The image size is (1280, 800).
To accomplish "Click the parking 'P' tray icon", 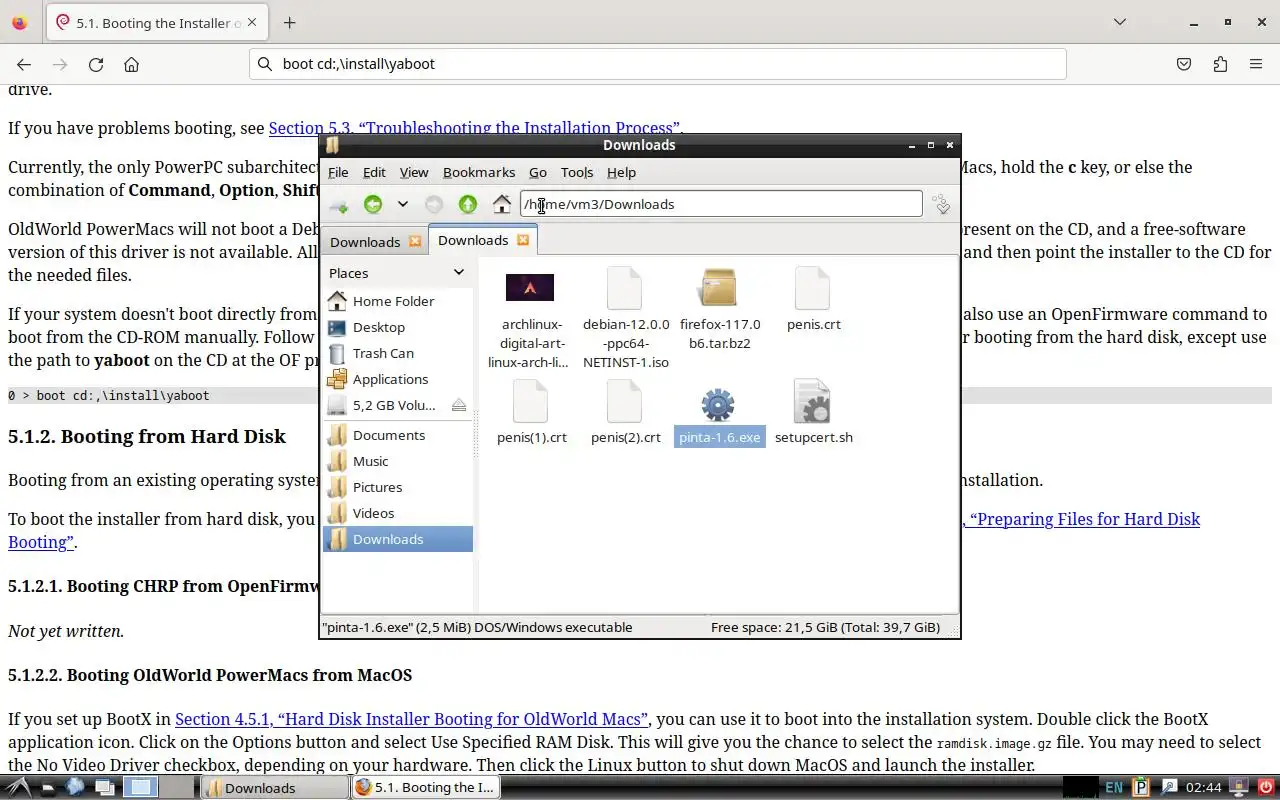I will coord(1141,787).
